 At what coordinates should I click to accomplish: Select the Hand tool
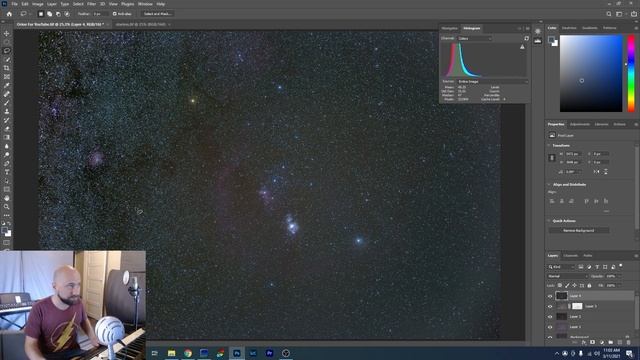[x=7, y=198]
